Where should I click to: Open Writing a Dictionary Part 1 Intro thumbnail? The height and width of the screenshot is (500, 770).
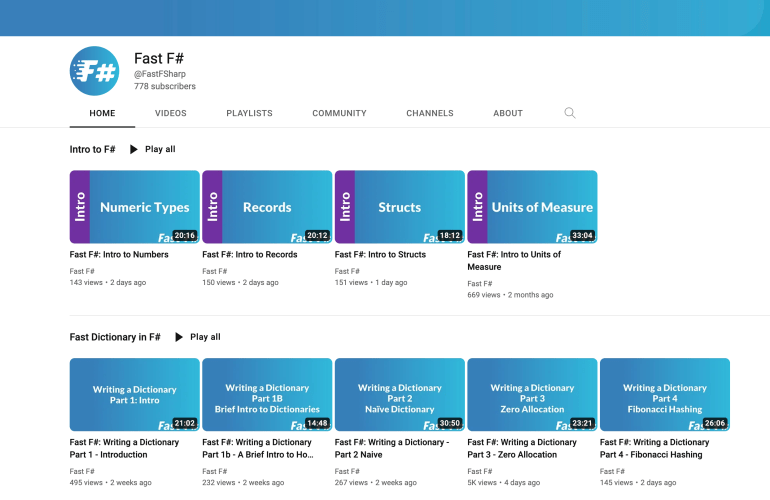pos(134,394)
